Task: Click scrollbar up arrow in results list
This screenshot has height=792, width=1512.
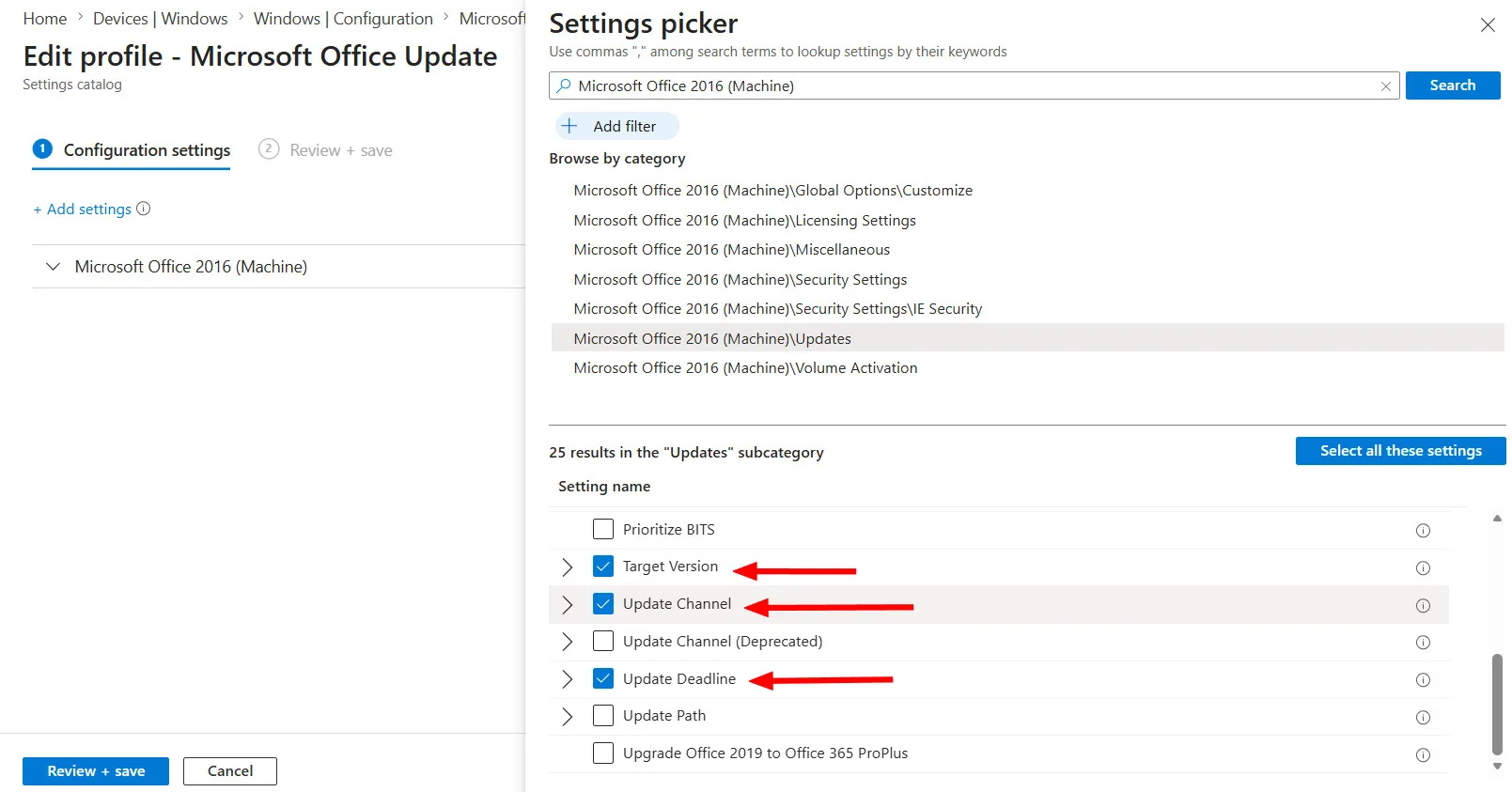Action: pyautogui.click(x=1497, y=519)
